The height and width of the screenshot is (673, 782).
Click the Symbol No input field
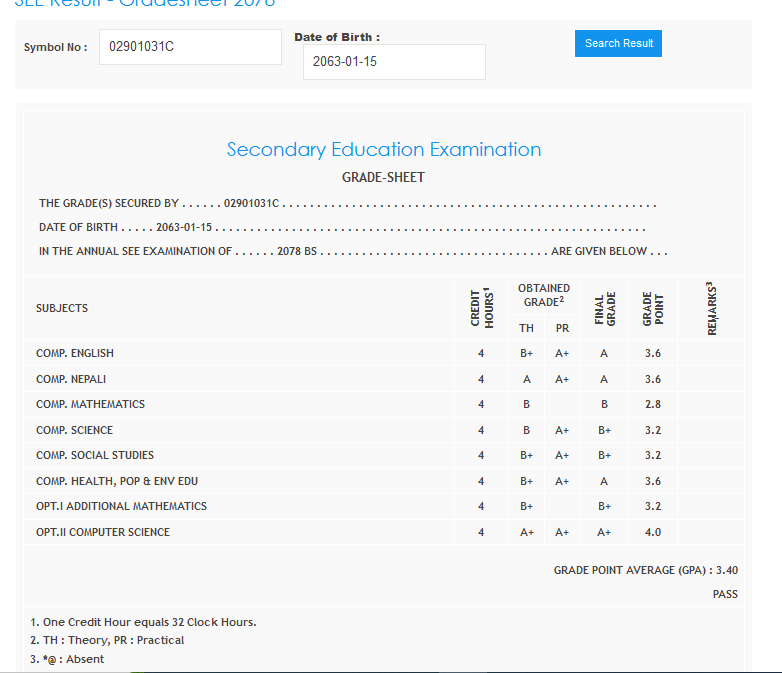pos(190,47)
